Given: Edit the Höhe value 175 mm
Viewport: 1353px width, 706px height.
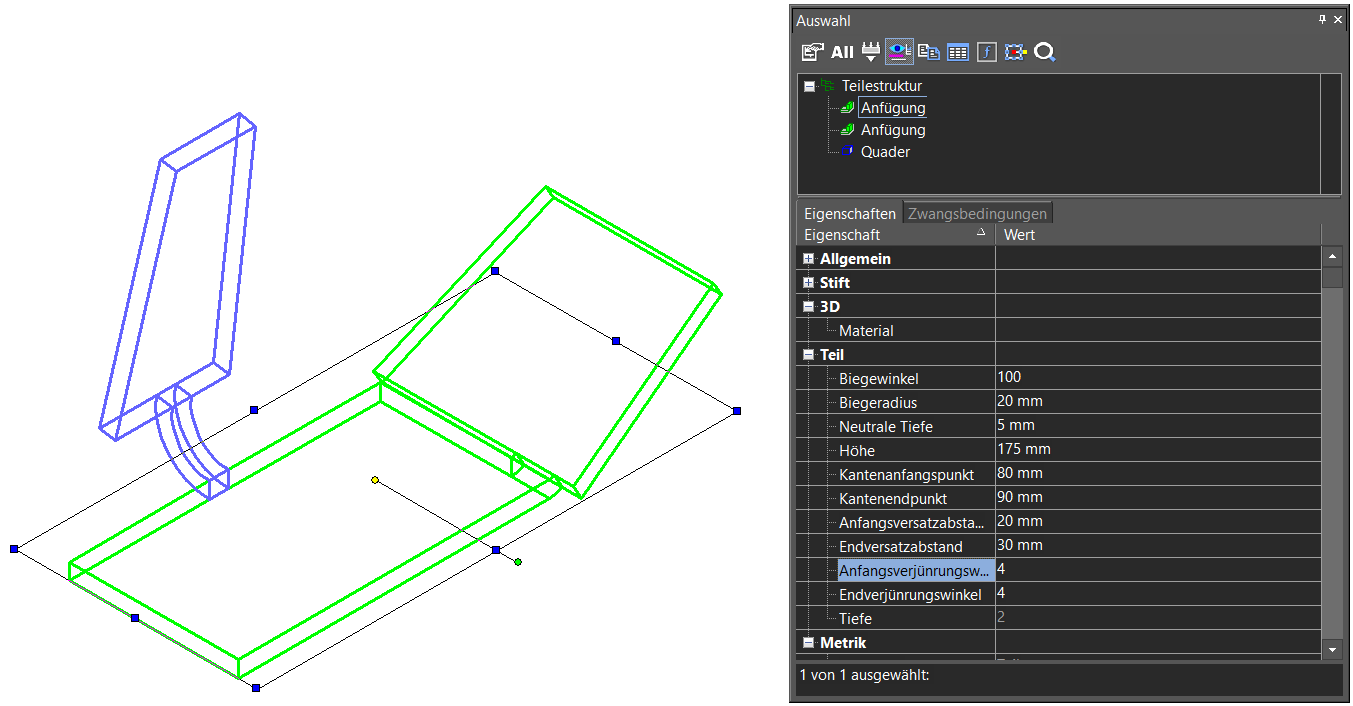Looking at the screenshot, I should coord(1158,450).
